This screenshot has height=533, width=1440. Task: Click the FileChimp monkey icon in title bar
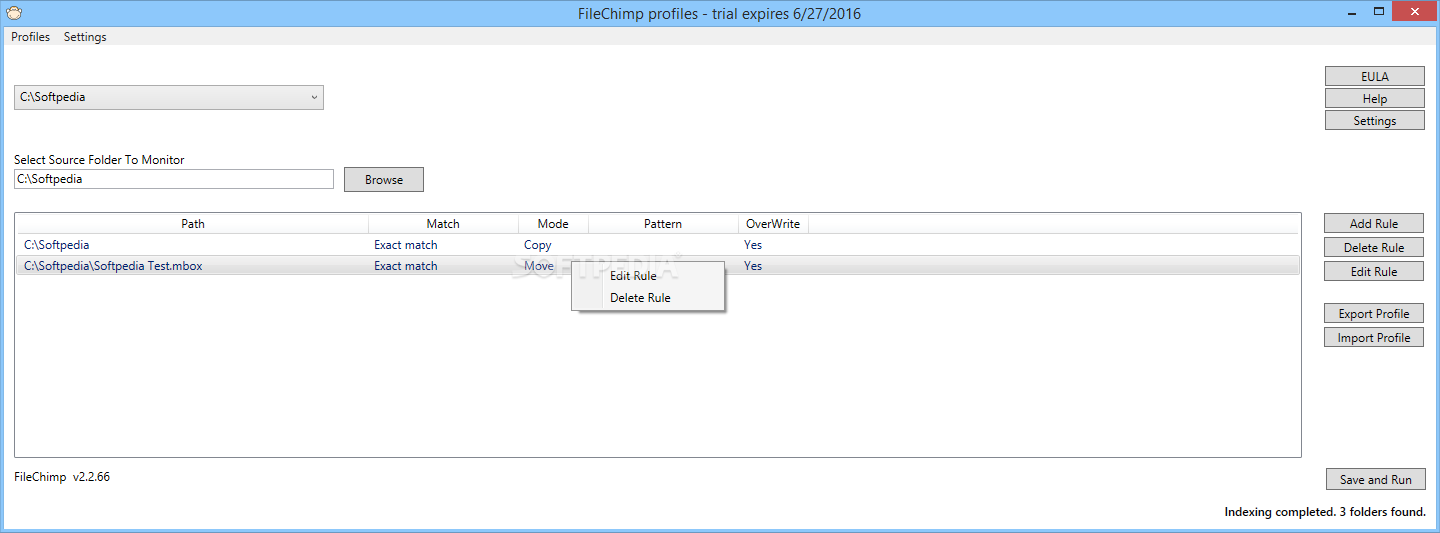pyautogui.click(x=13, y=13)
